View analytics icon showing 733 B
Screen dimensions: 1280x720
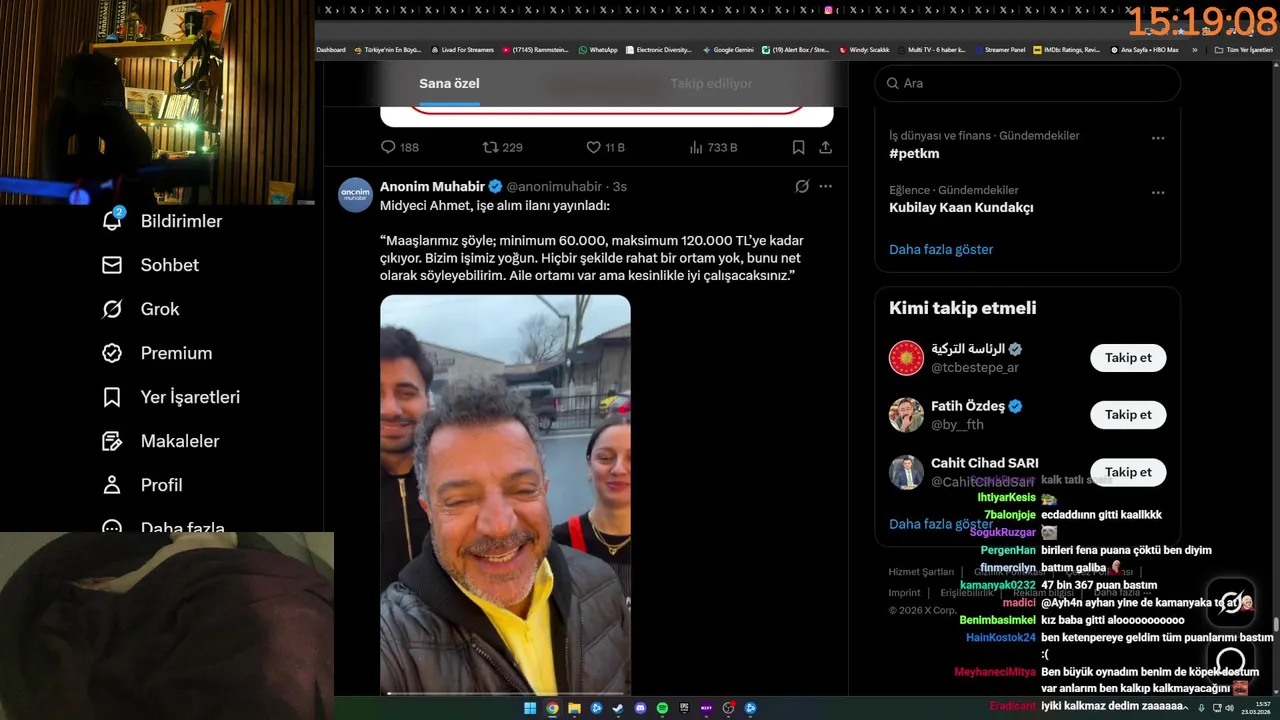click(x=696, y=147)
